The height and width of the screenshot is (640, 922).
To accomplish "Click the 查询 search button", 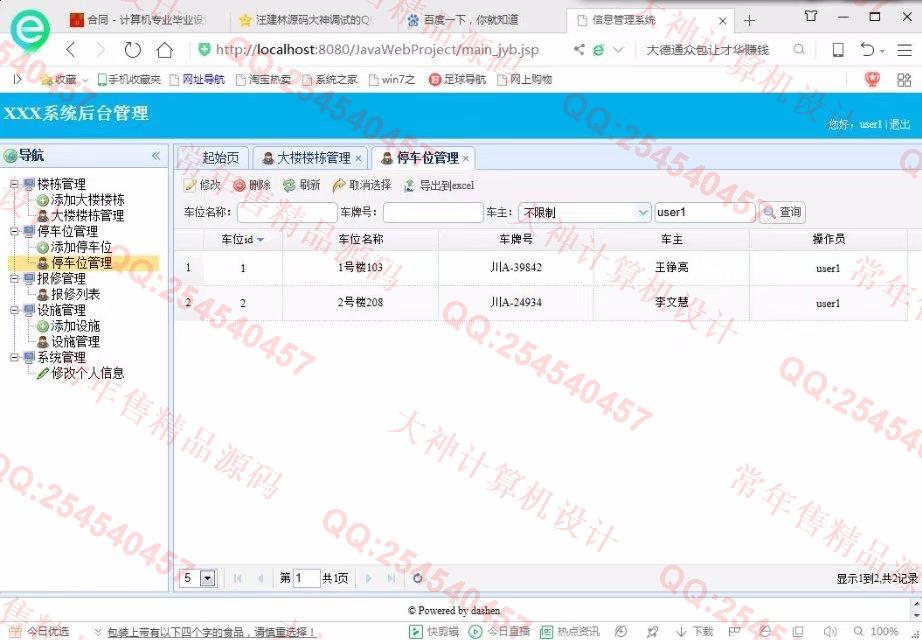I will (782, 212).
